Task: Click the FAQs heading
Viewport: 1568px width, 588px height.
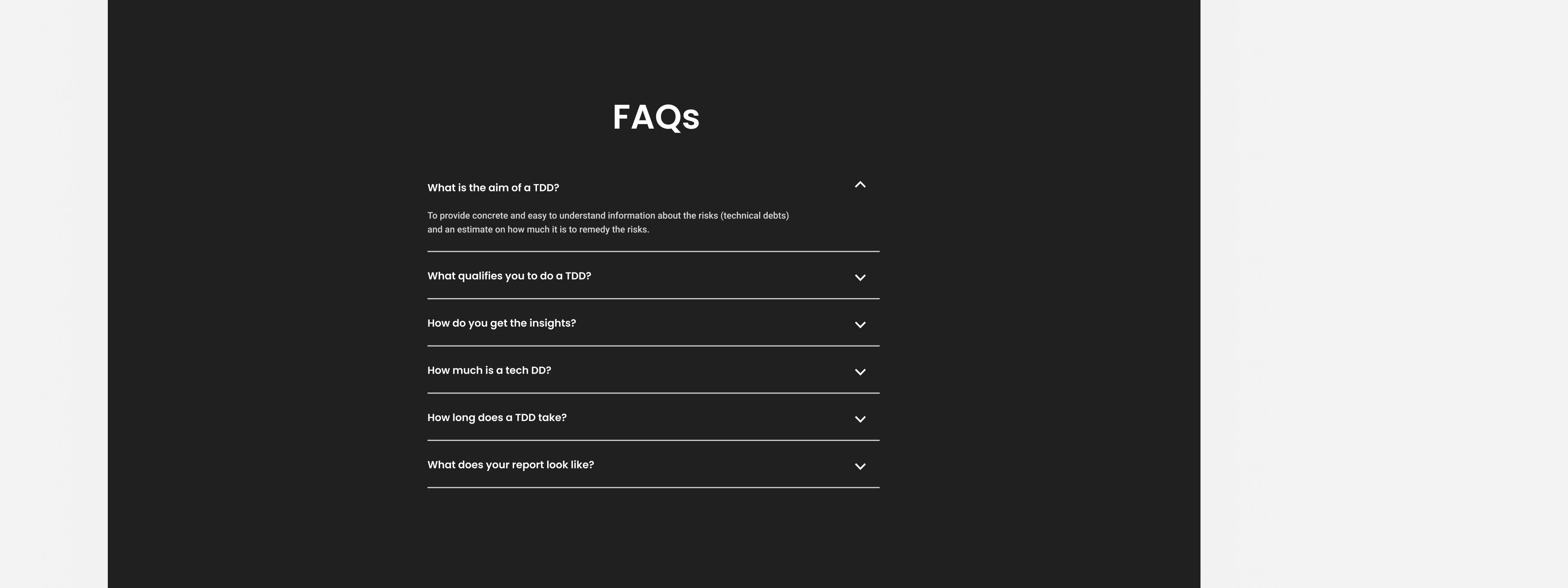Action: (655, 117)
